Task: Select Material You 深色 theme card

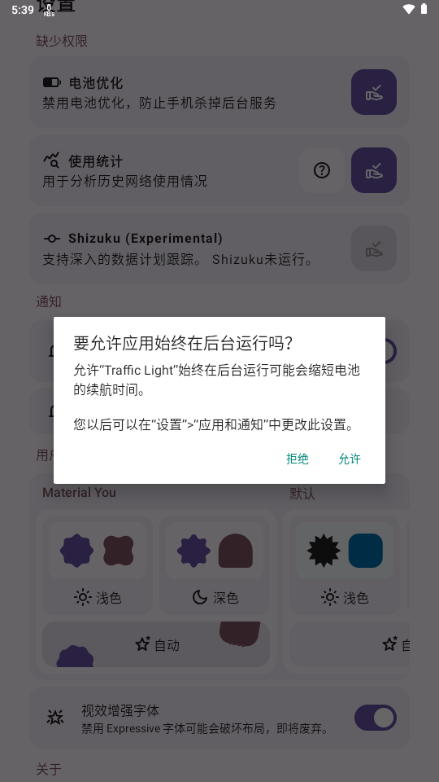Action: point(215,565)
